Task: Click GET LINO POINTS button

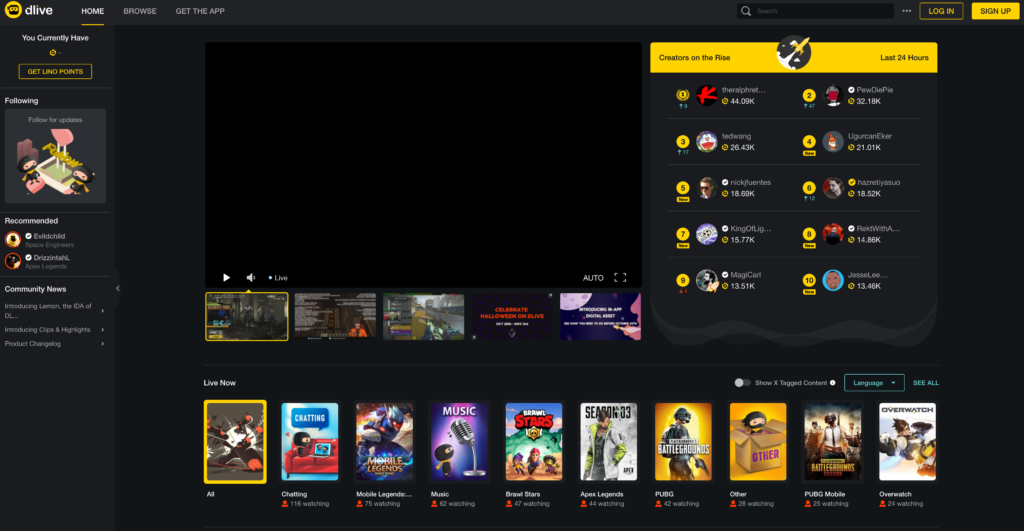Action: click(x=55, y=71)
